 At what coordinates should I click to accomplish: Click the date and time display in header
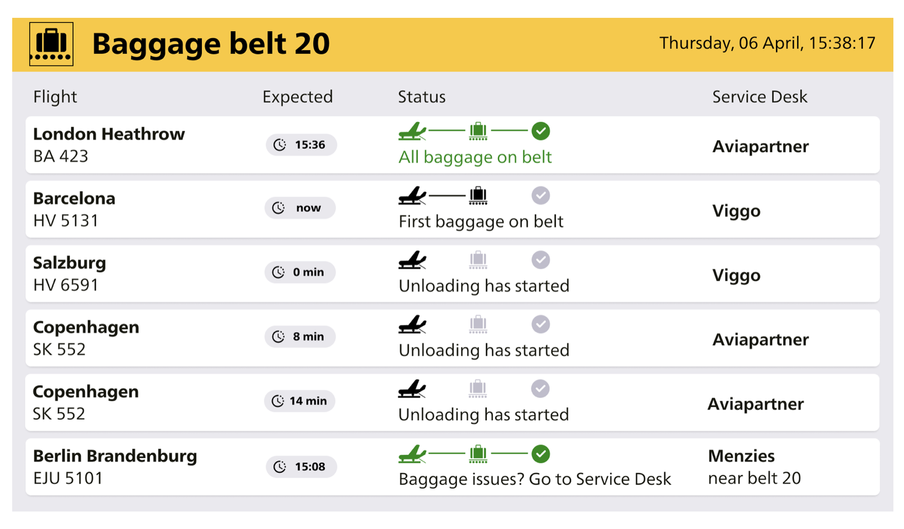[x=767, y=43]
